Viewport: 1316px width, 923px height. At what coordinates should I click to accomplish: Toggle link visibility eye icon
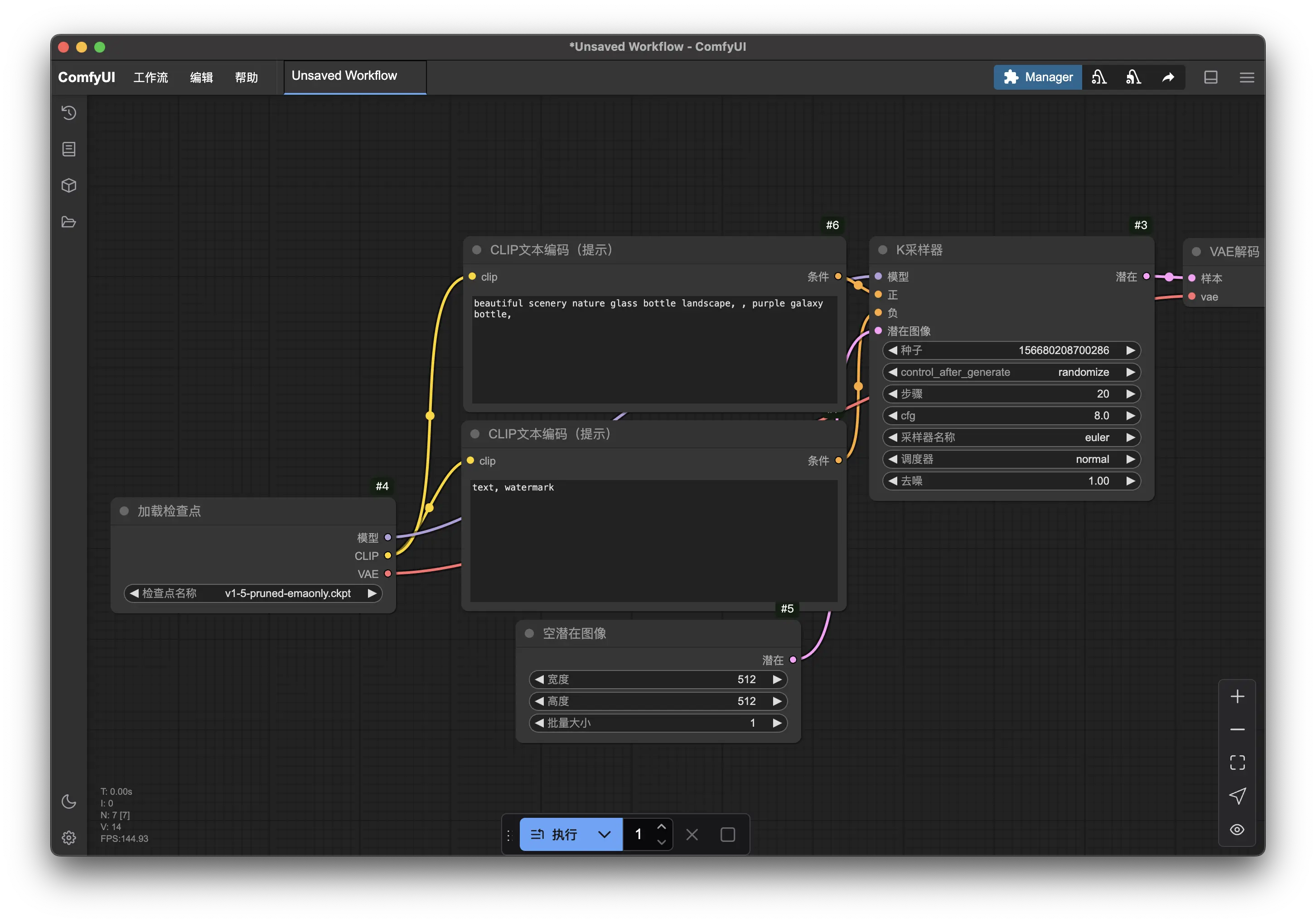coord(1237,830)
